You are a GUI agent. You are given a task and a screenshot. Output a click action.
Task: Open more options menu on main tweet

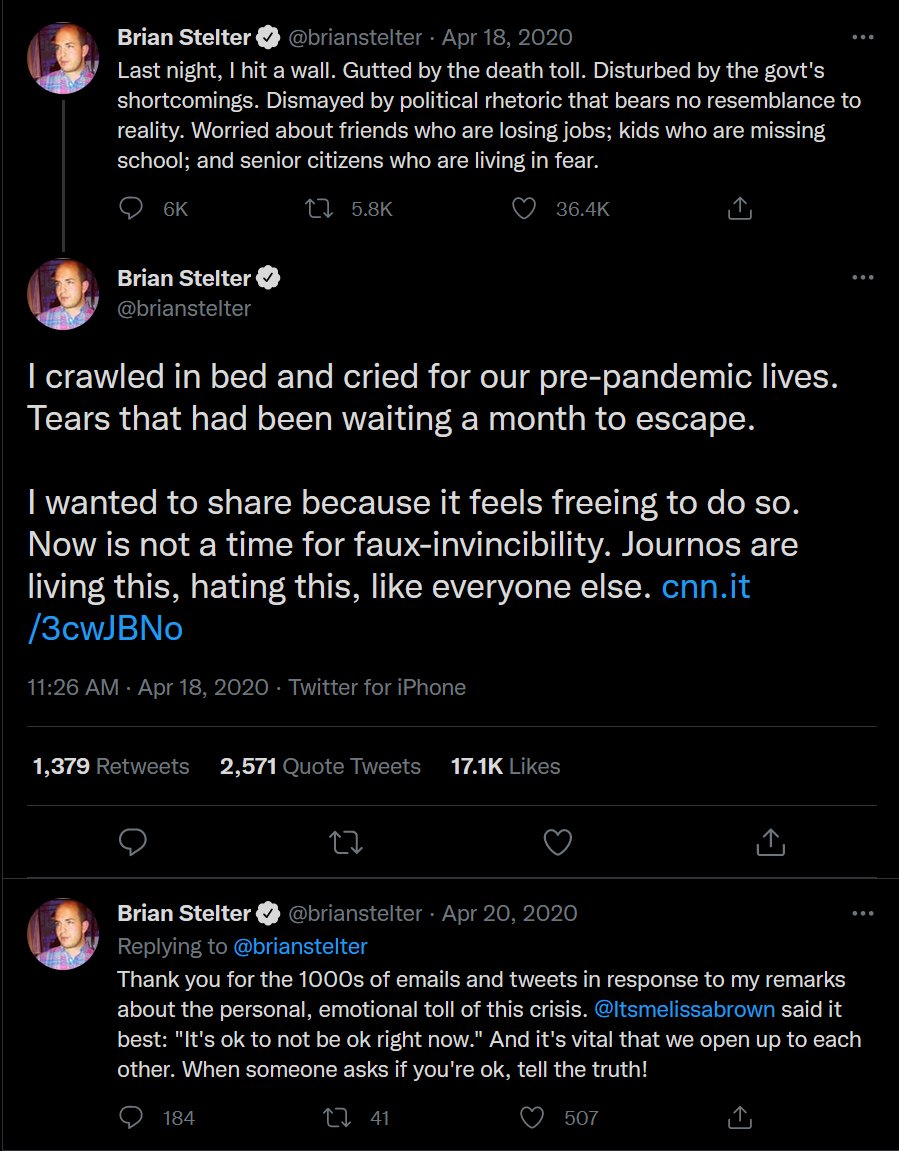[x=863, y=277]
